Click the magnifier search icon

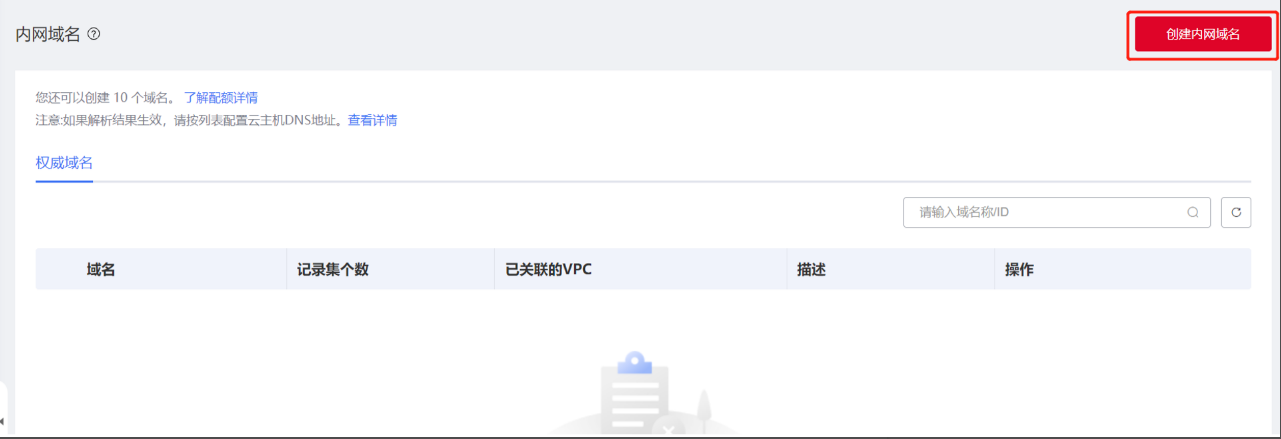(1192, 212)
